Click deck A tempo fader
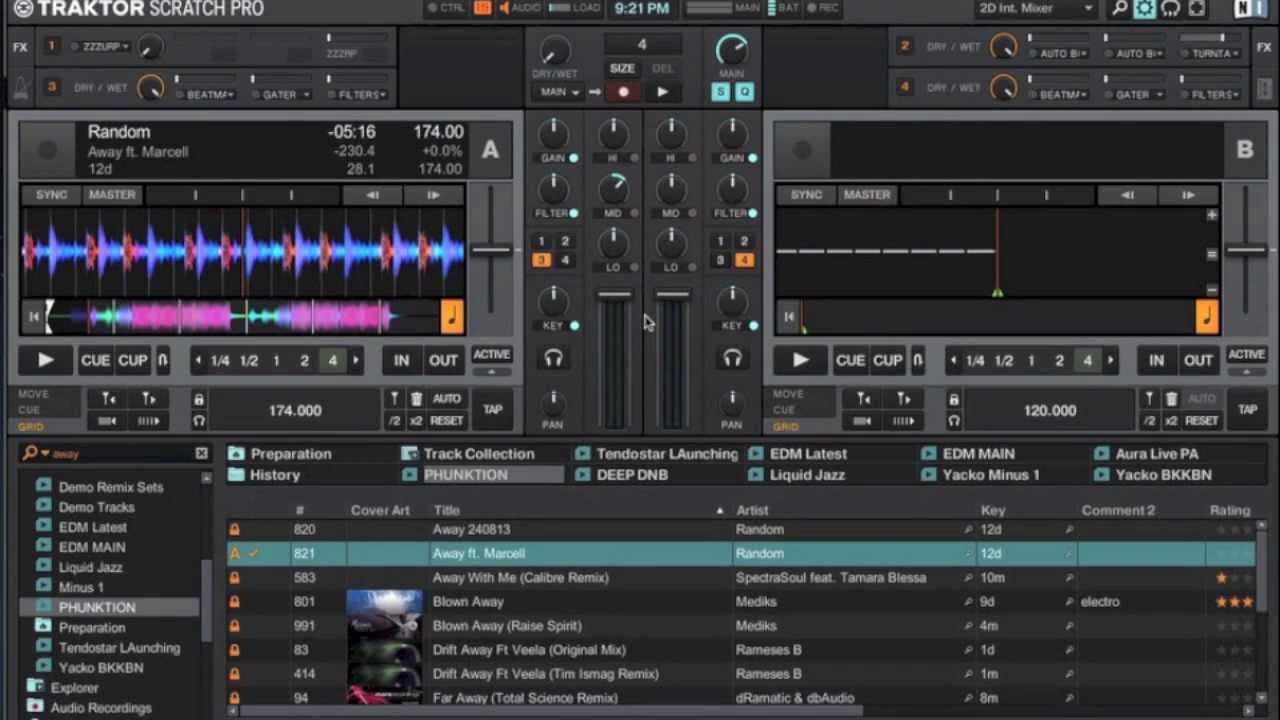The width and height of the screenshot is (1280, 720). click(x=491, y=250)
